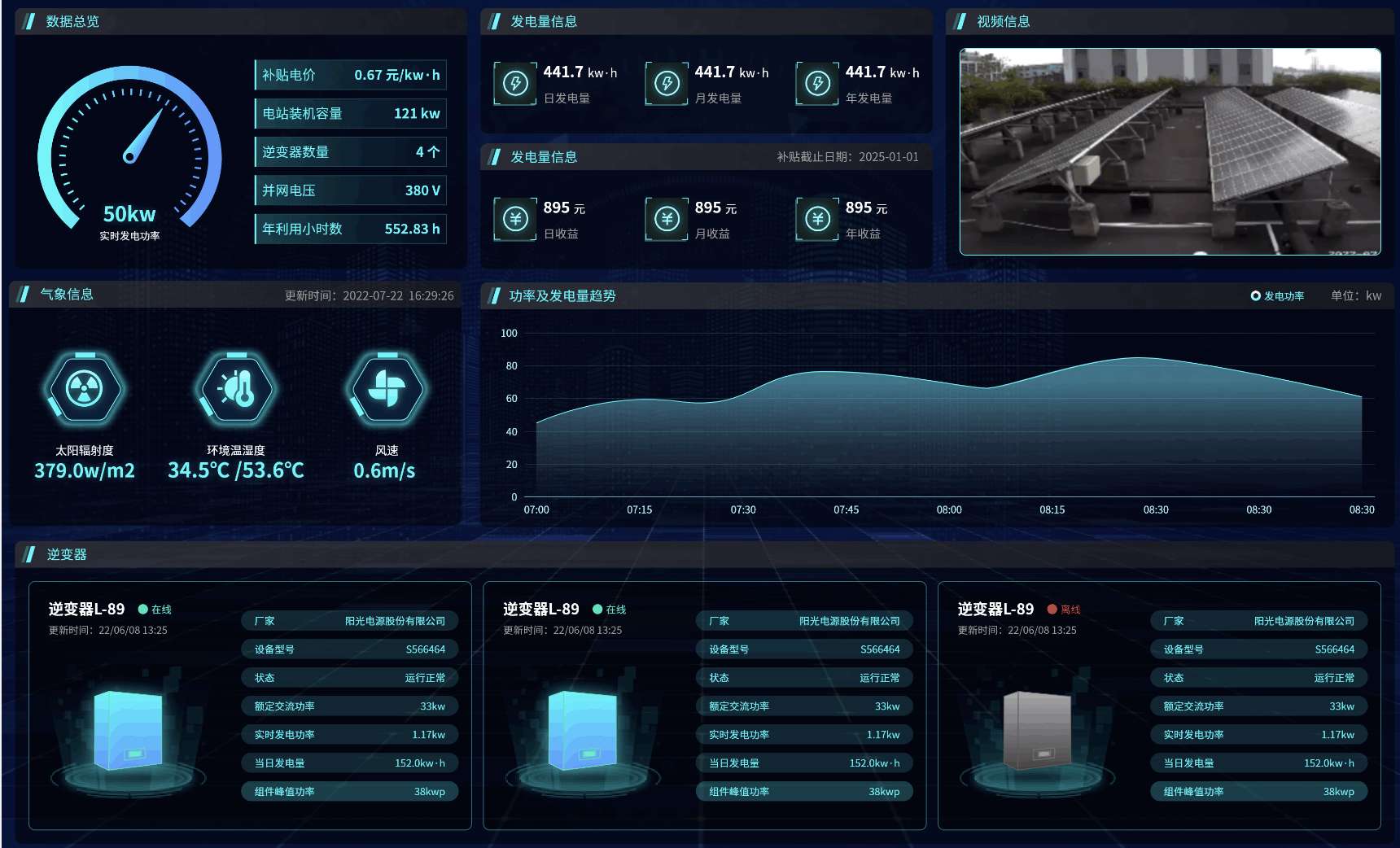Click the 07:00 chart axis label
1400x848 pixels.
click(x=536, y=509)
